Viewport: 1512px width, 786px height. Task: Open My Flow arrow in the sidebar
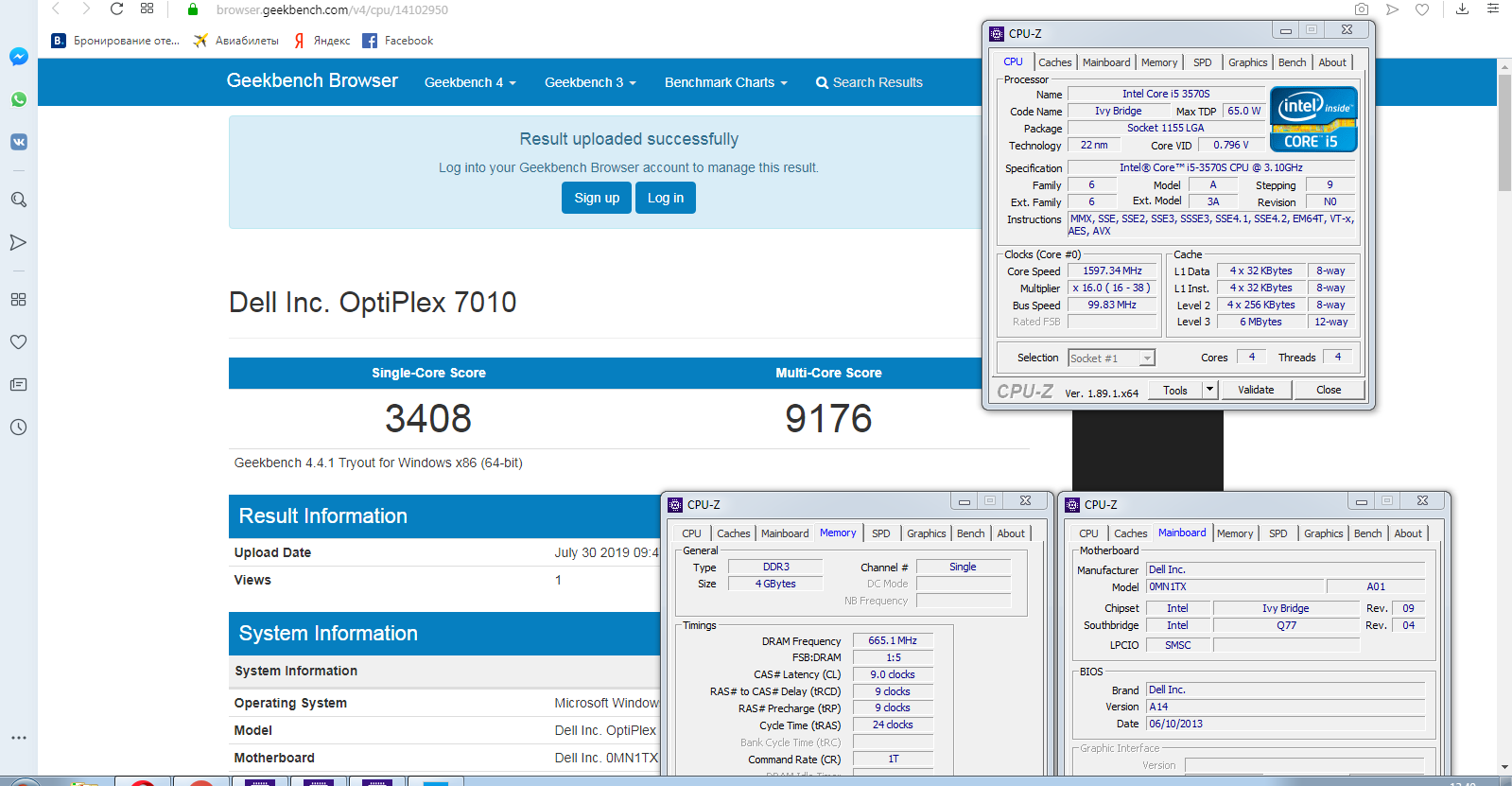click(18, 242)
